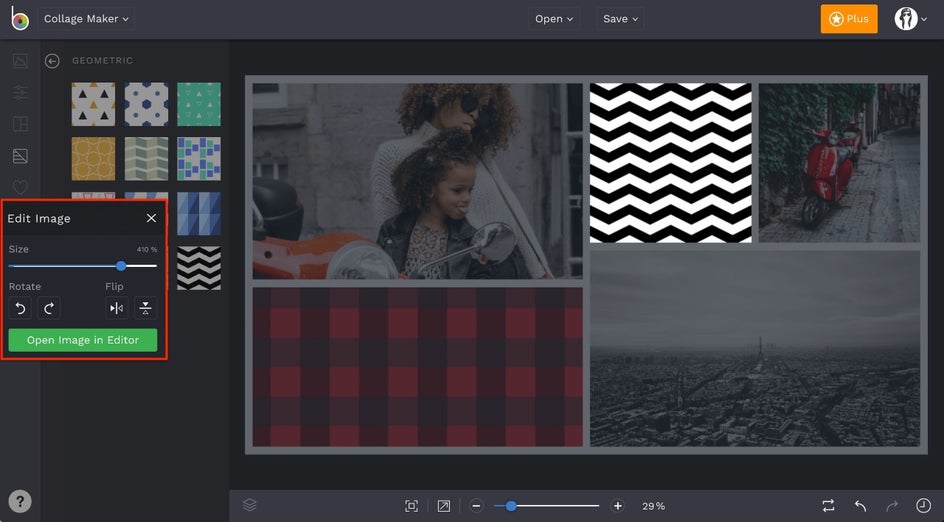Click the Open Image in Editor button

[83, 340]
